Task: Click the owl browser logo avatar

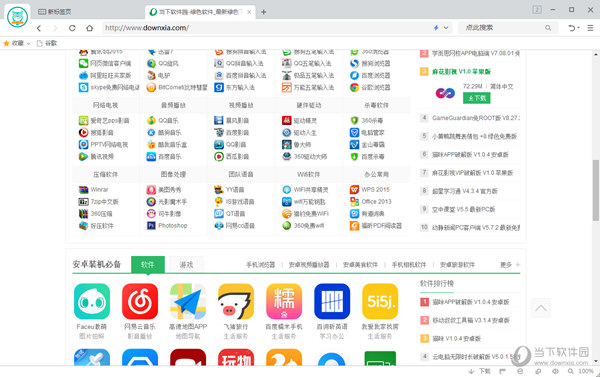Action: (18, 17)
